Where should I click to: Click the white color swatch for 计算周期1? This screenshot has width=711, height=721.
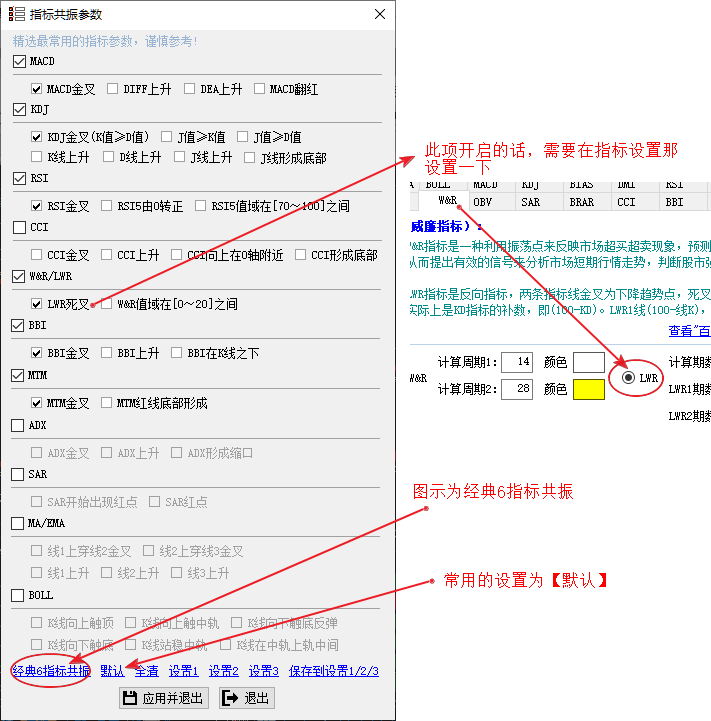[588, 362]
